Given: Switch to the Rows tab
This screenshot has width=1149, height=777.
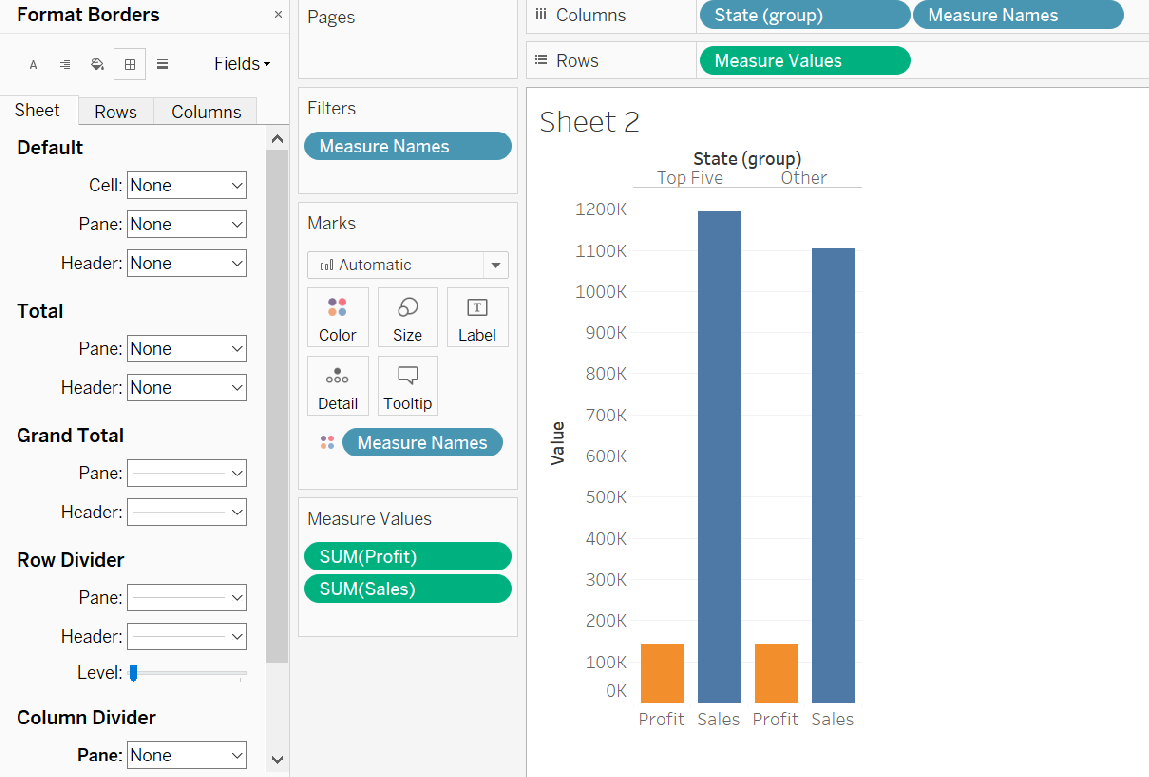Looking at the screenshot, I should [116, 111].
